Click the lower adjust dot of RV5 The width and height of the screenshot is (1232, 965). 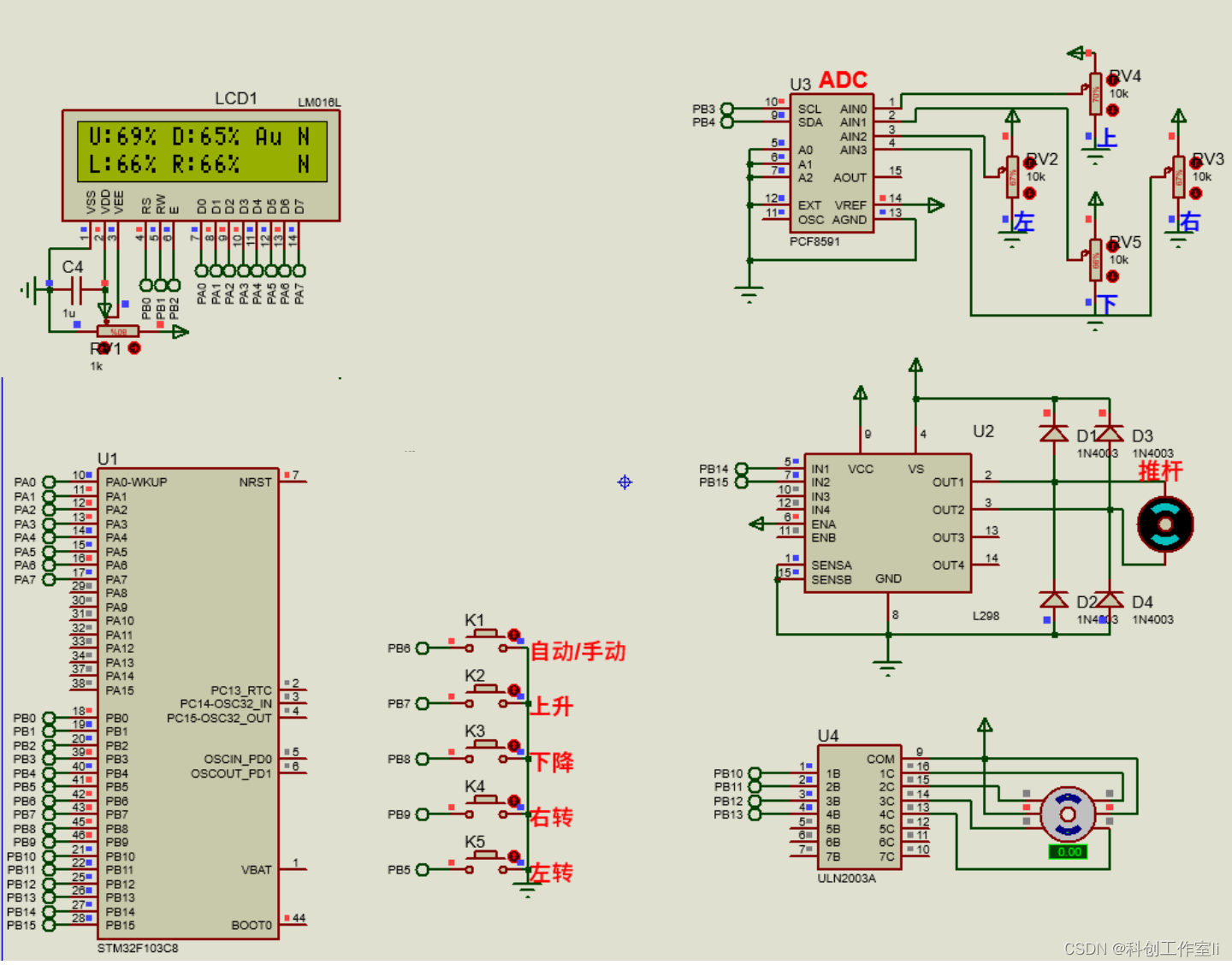click(1113, 276)
